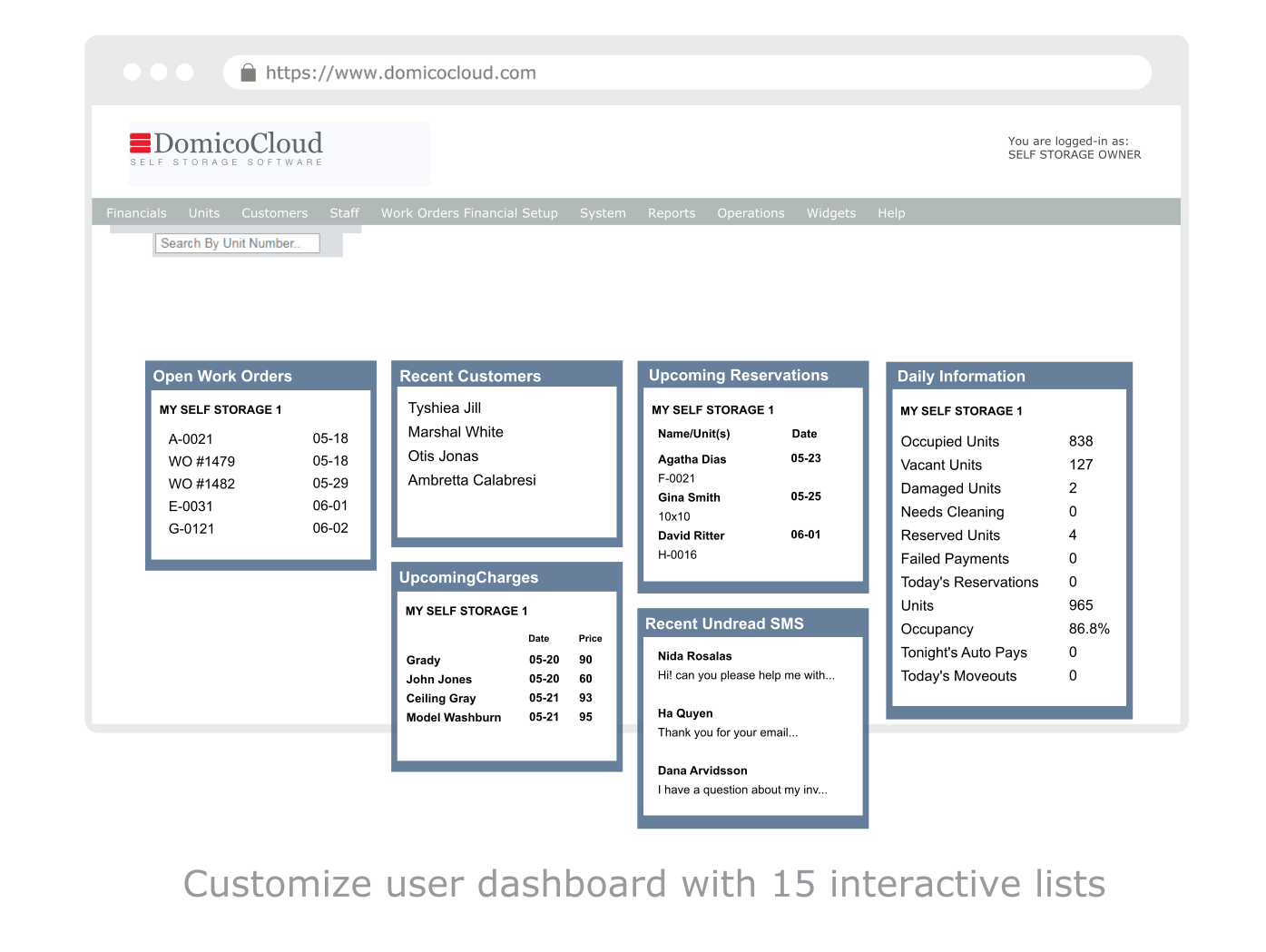Click Occupied Units in Daily Information
1266x952 pixels.
point(949,442)
